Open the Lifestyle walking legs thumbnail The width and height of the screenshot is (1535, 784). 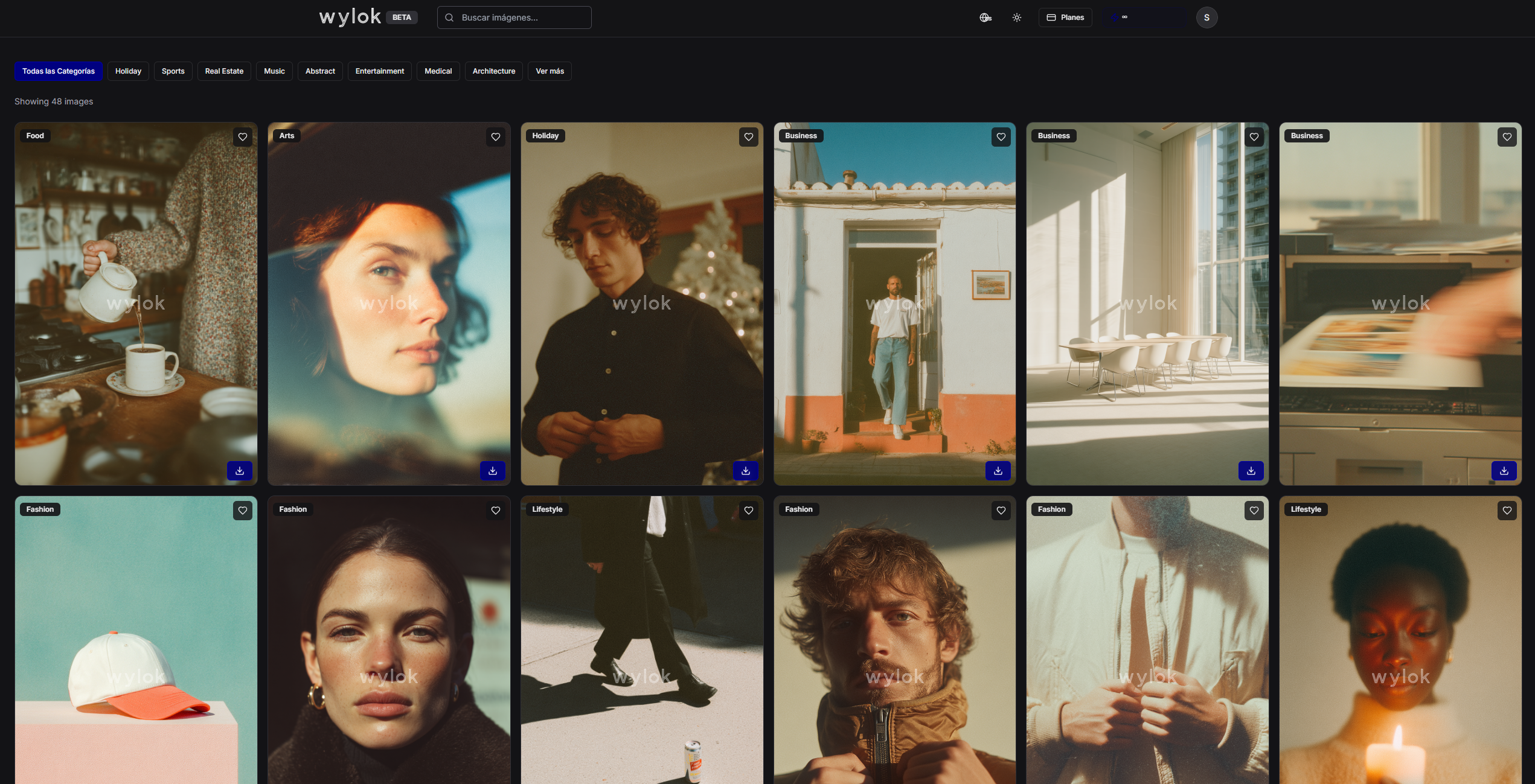click(x=642, y=640)
